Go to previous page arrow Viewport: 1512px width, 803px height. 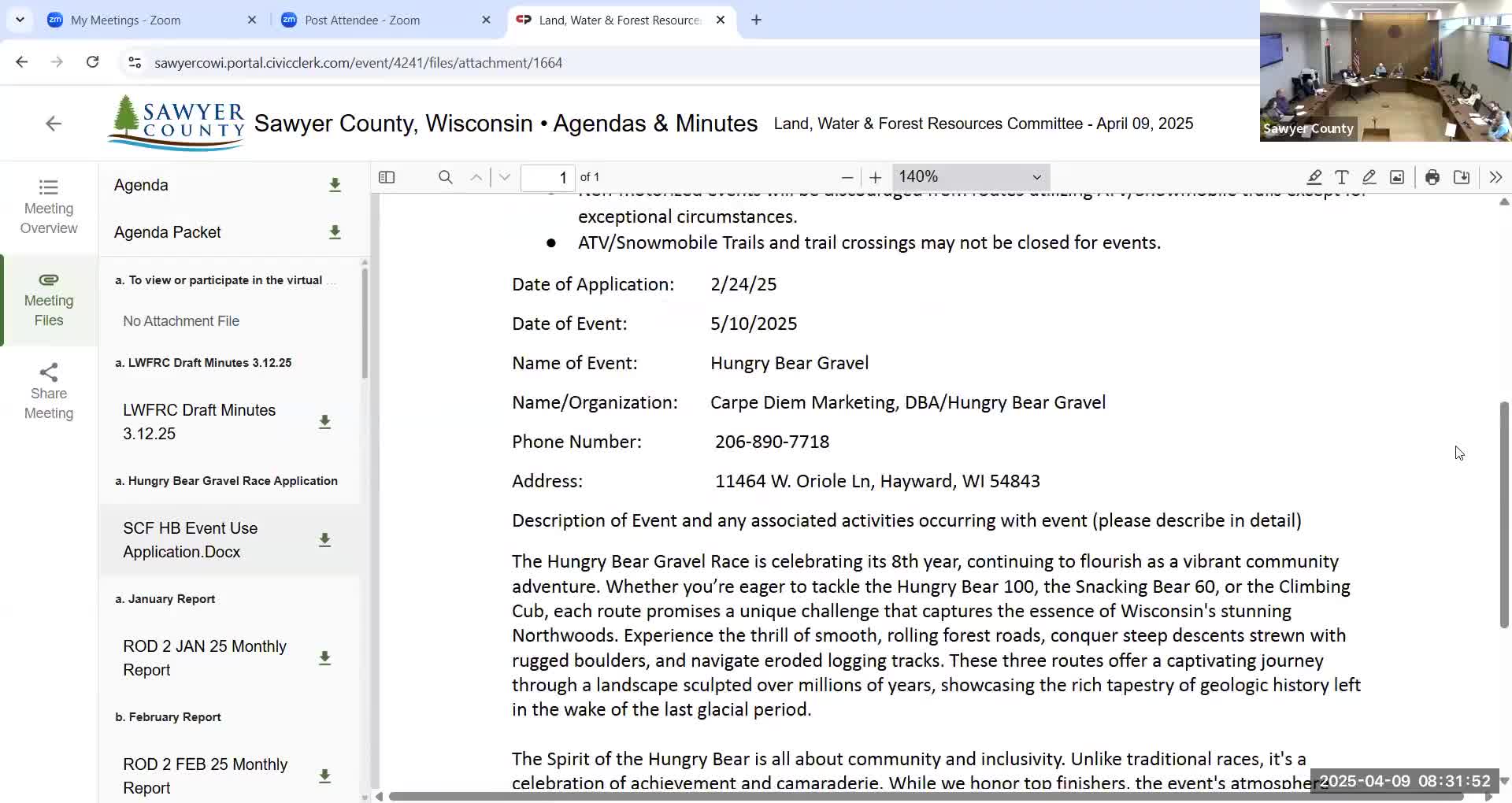[476, 177]
